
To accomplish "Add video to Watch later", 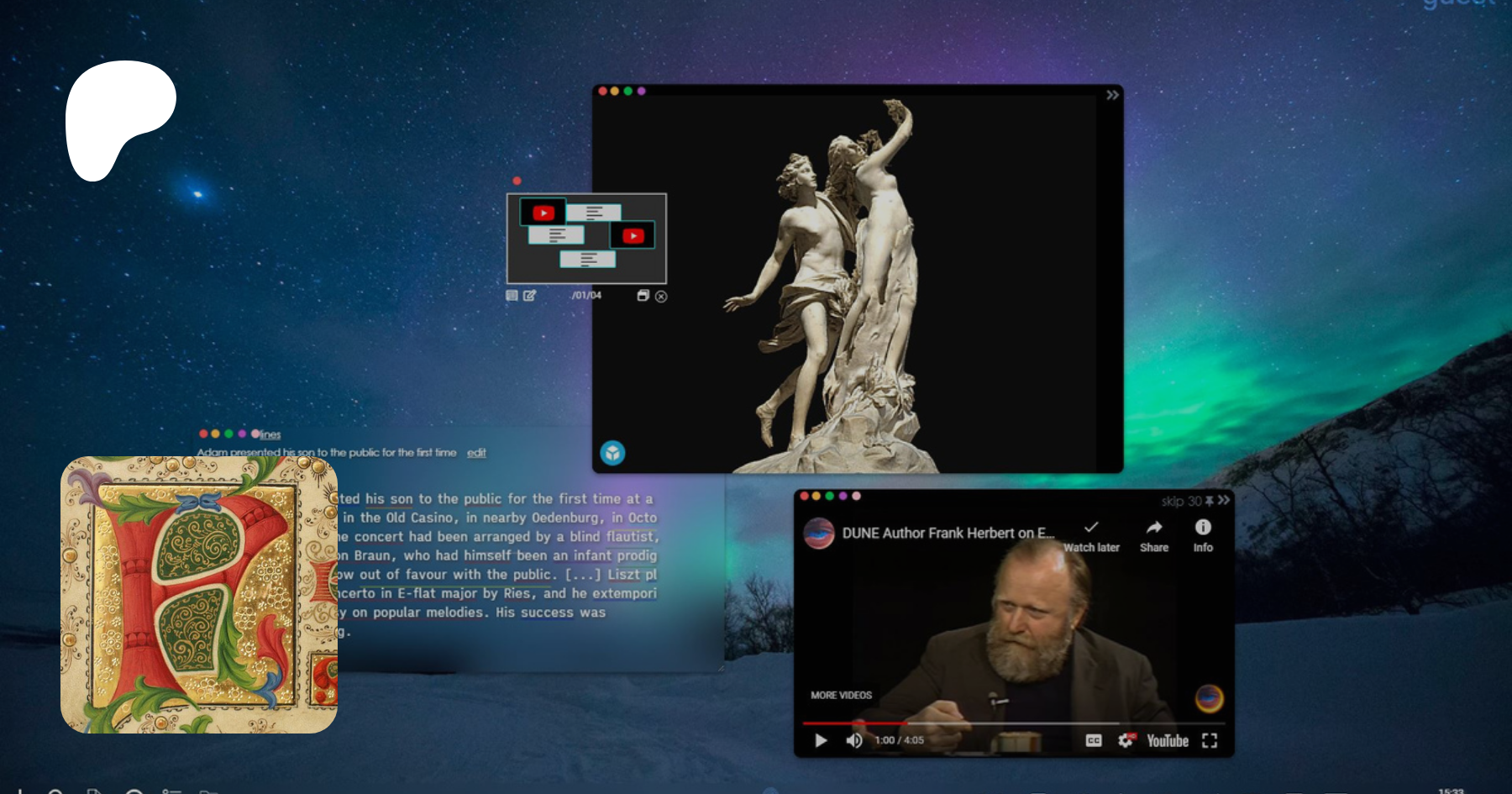I will (x=1090, y=528).
